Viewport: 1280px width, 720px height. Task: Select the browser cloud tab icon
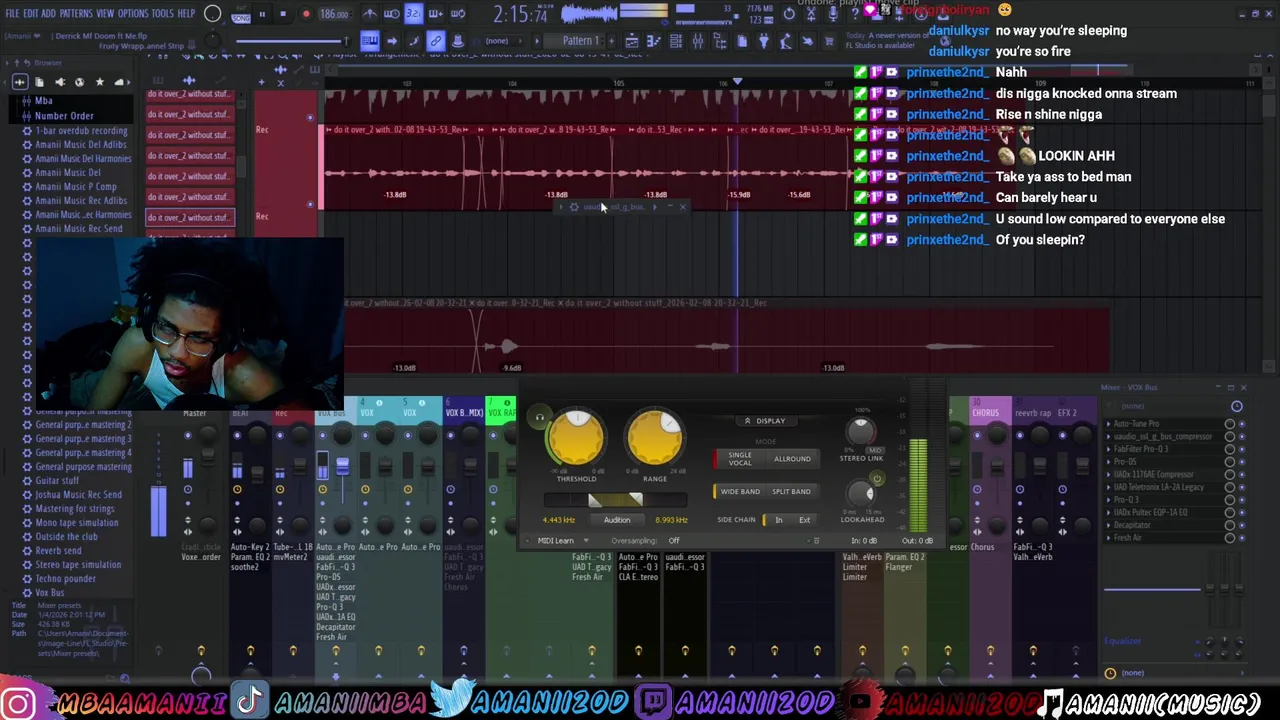tap(120, 82)
